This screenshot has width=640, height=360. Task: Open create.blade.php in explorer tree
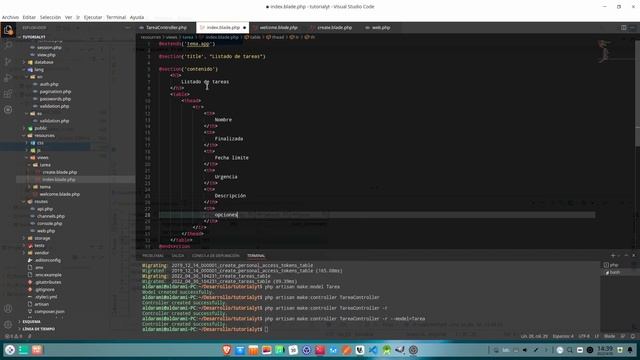pos(60,172)
